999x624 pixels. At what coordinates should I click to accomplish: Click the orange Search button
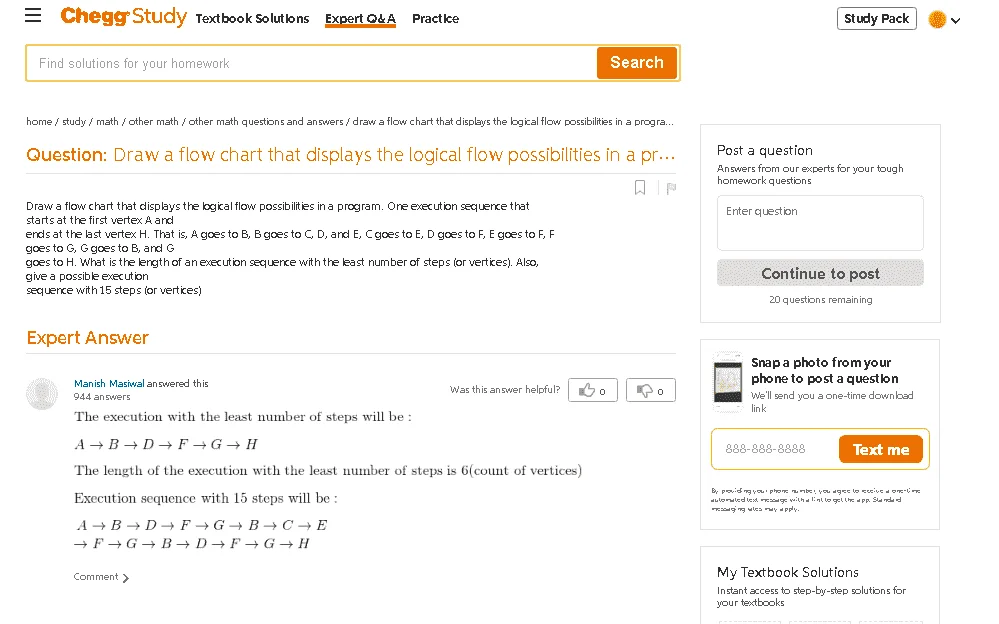(x=636, y=62)
